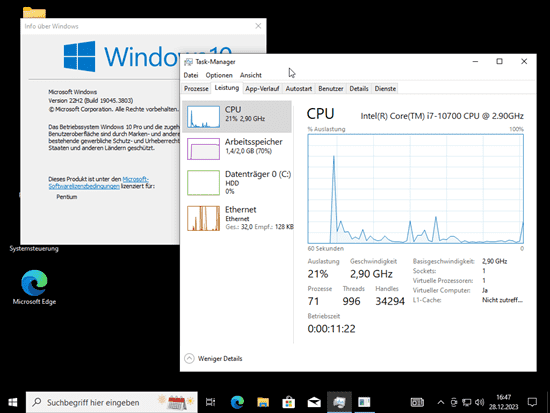Click the Betriebszeit value 0:00:11:22
Viewport: 550px width, 413px height.
[331, 329]
